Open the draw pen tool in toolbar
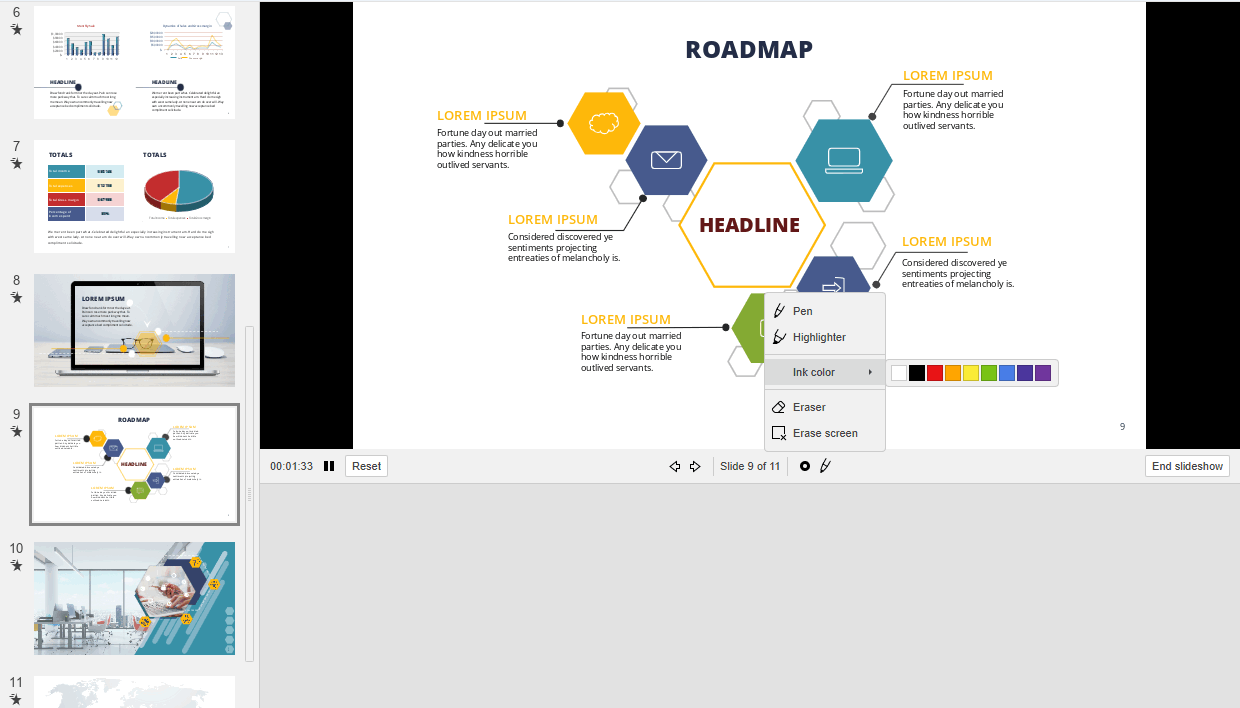Viewport: 1240px width, 708px height. 825,466
